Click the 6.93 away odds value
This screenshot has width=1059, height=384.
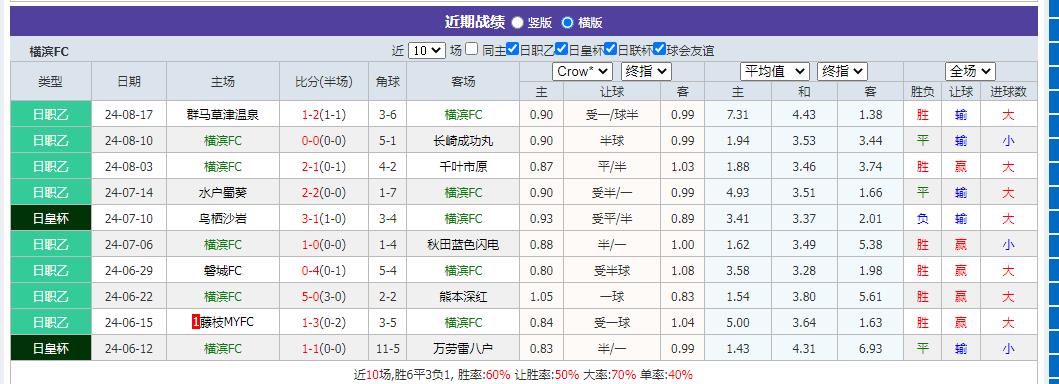point(871,349)
